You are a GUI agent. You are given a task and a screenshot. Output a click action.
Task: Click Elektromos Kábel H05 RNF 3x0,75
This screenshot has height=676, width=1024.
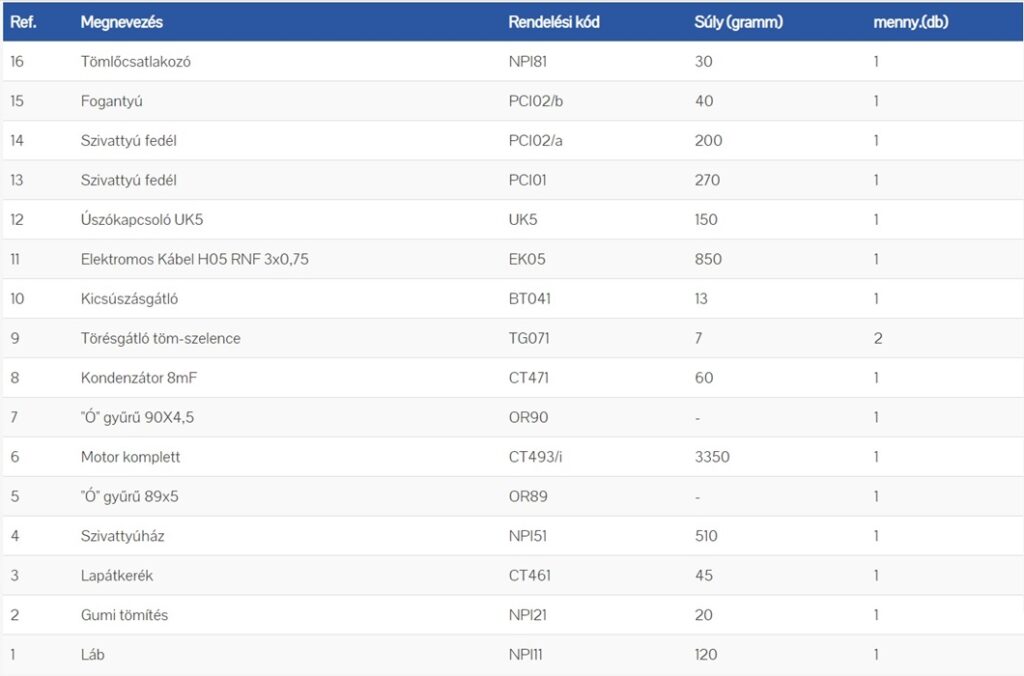coord(195,259)
